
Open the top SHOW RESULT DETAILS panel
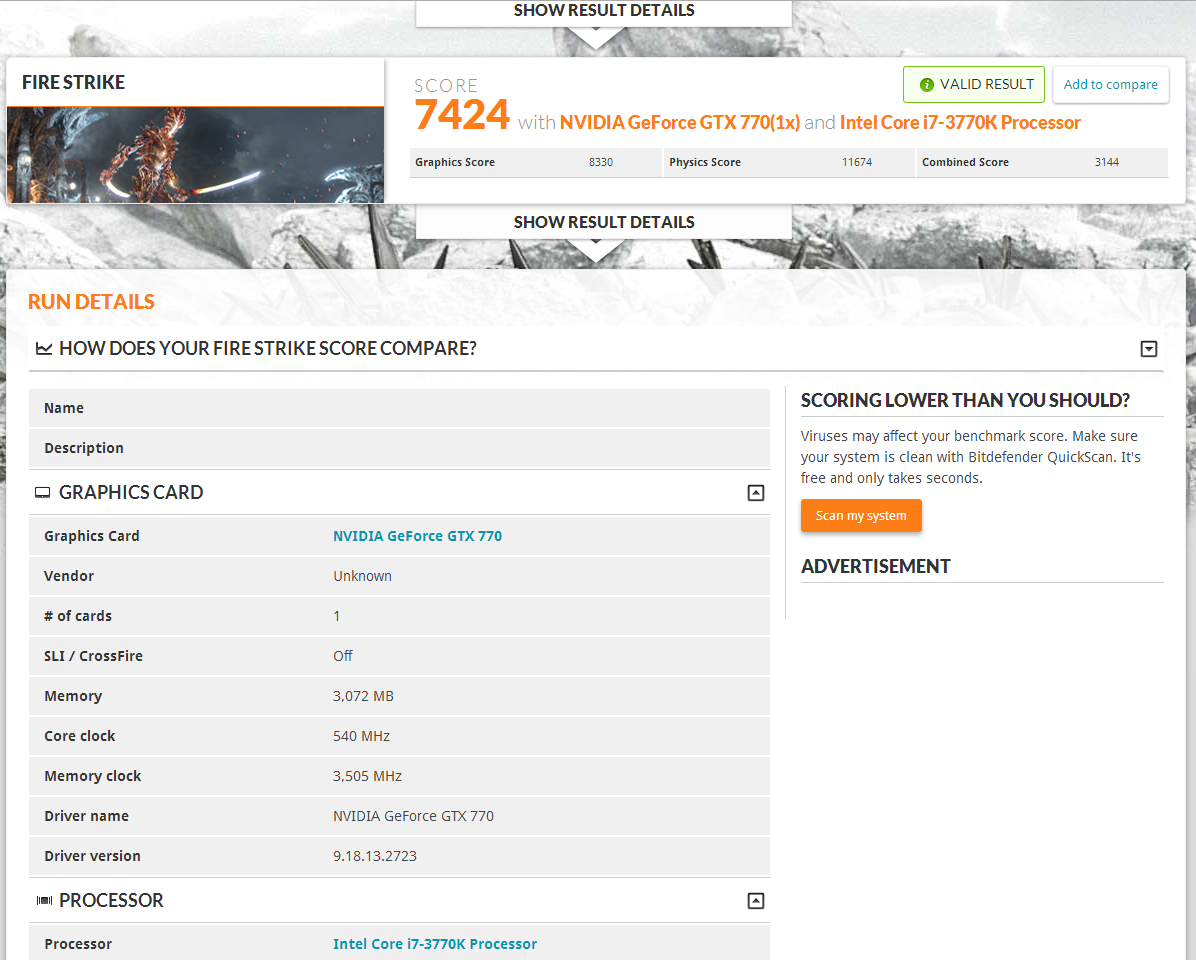603,10
